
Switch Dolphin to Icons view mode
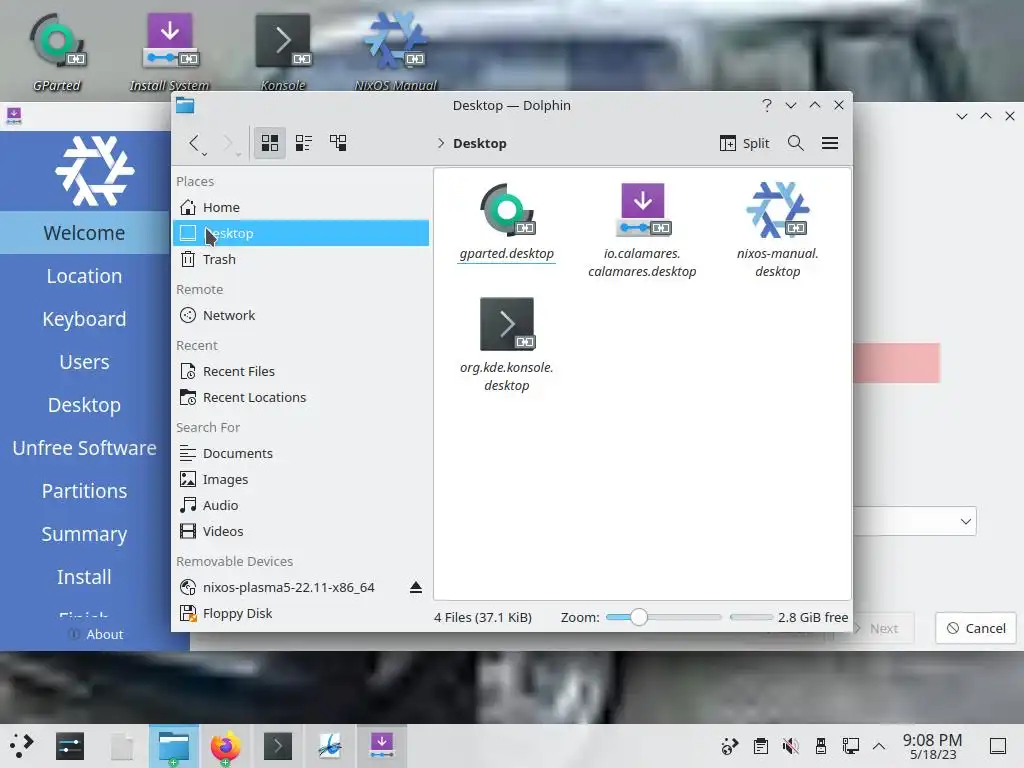pyautogui.click(x=270, y=143)
